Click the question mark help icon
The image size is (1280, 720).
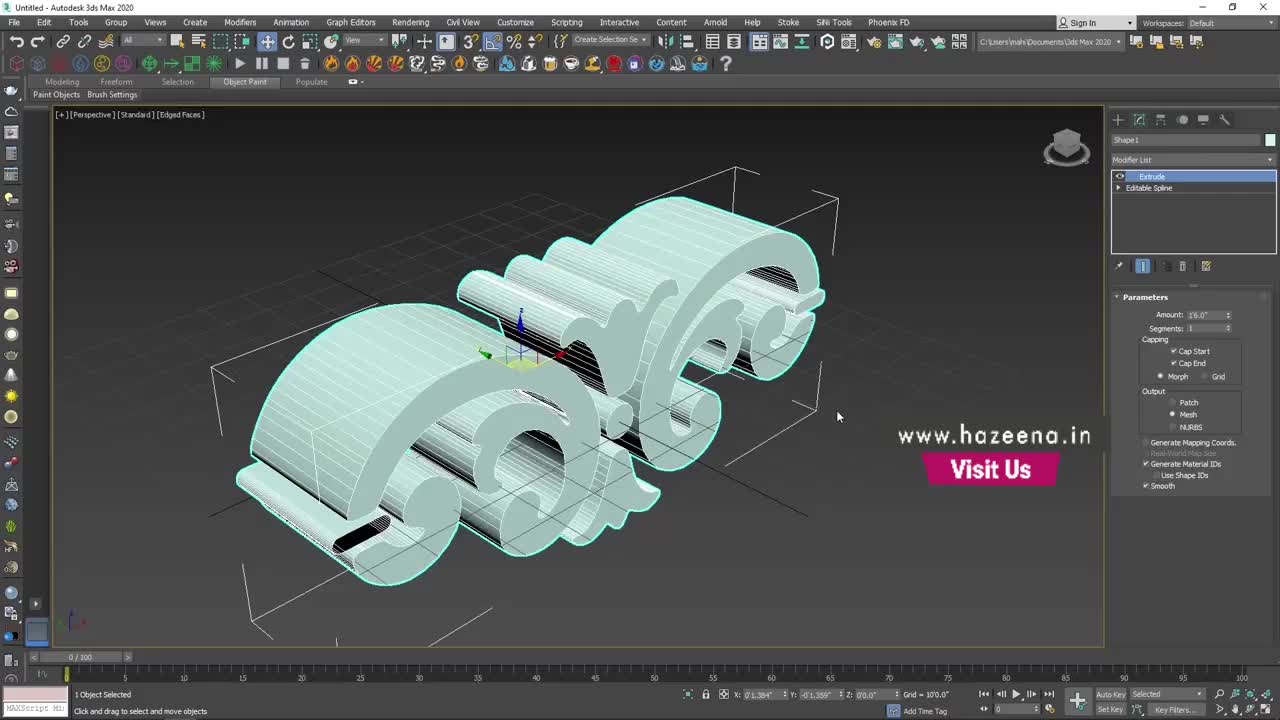tap(726, 63)
